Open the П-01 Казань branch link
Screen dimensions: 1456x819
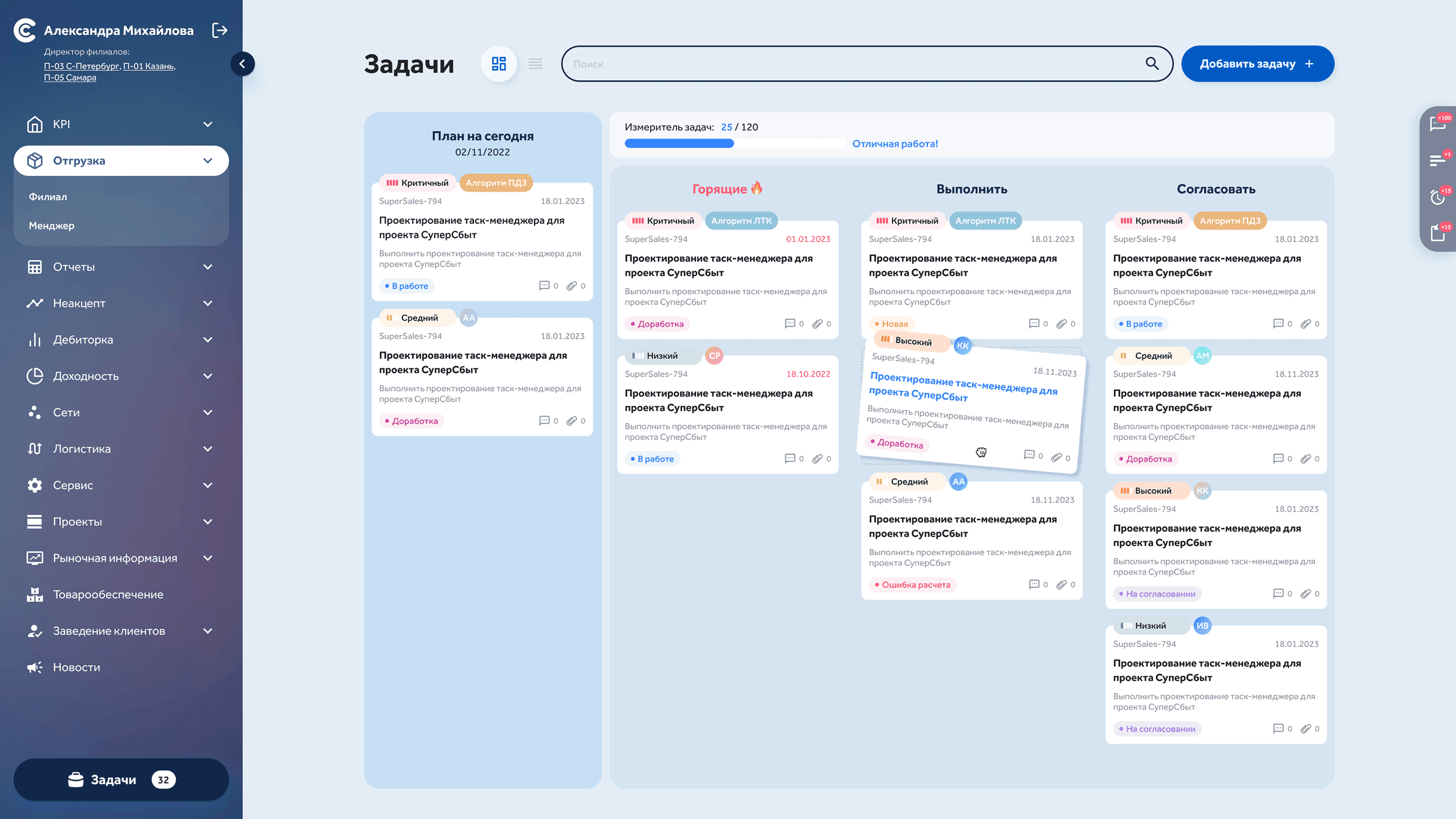pos(149,66)
